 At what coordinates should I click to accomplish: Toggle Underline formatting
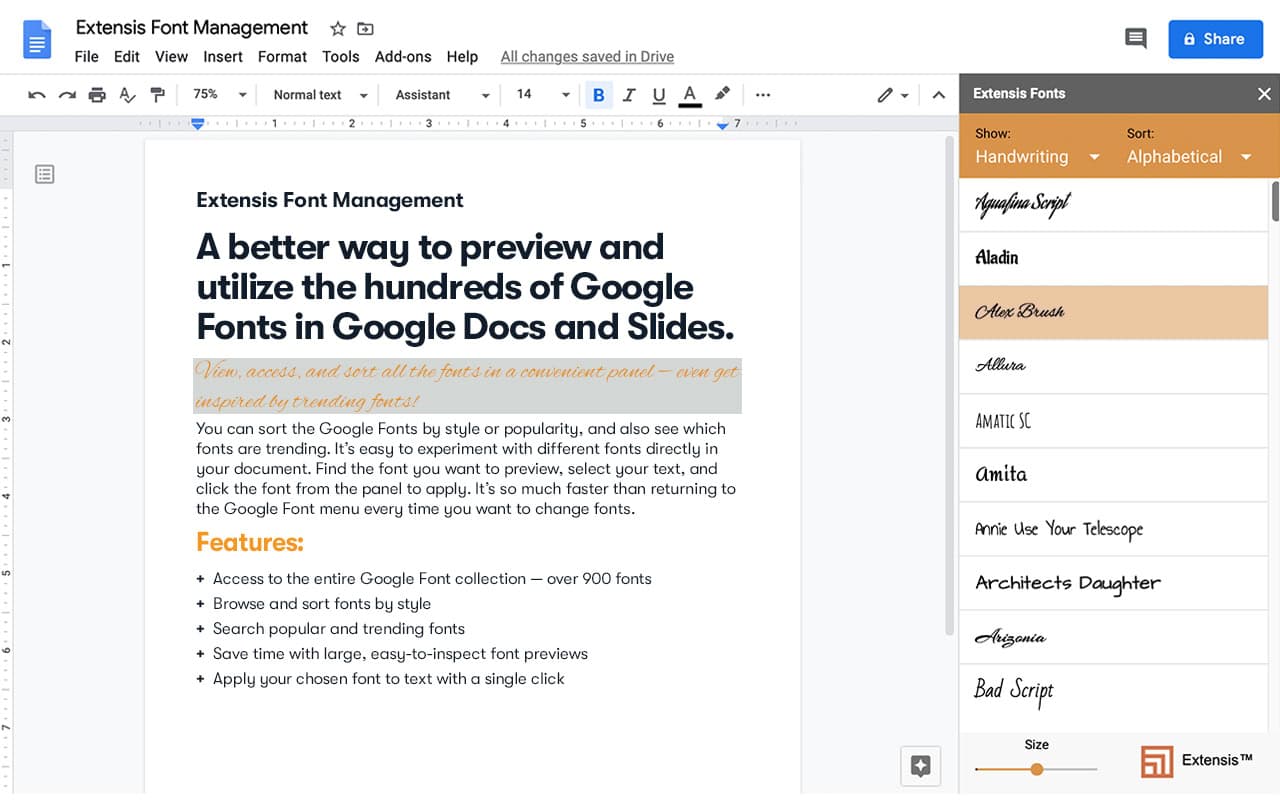click(658, 95)
